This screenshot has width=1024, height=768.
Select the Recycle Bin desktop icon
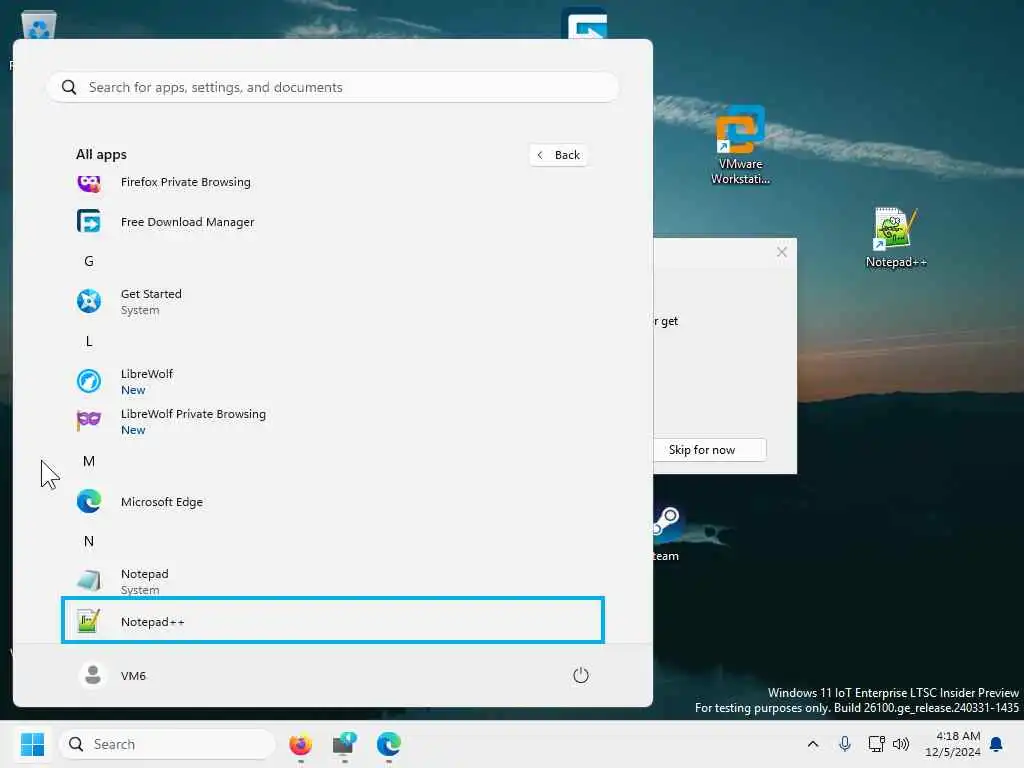click(39, 25)
